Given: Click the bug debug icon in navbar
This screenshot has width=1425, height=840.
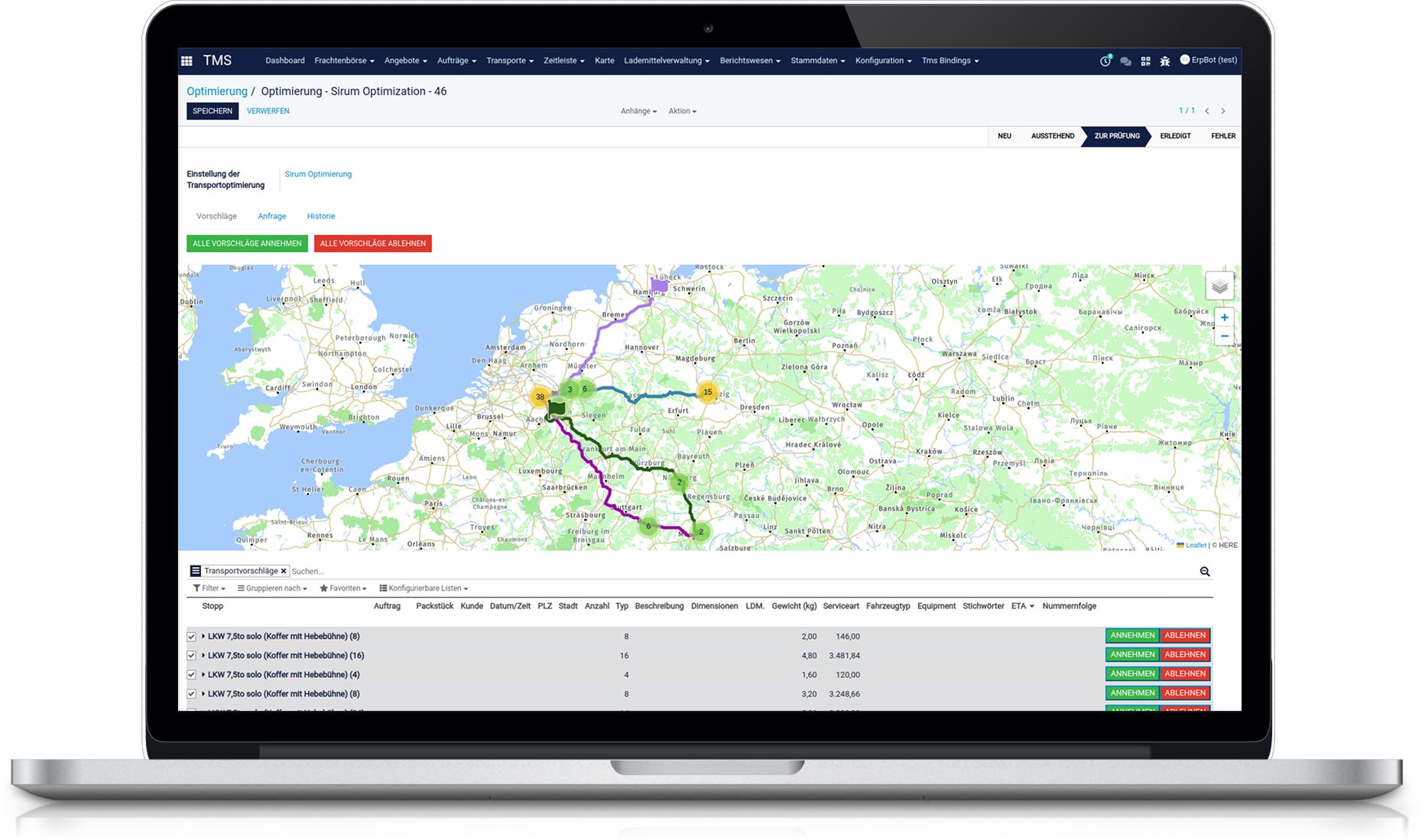Looking at the screenshot, I should (x=1165, y=61).
